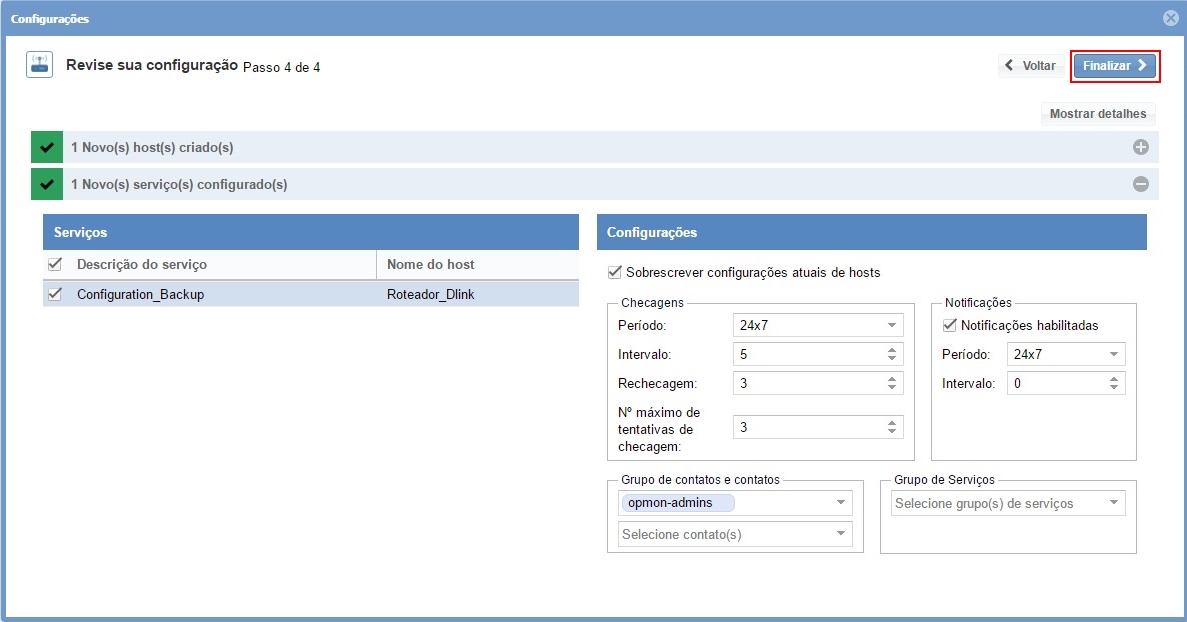Click Mostrar detalhes button
Image resolution: width=1187 pixels, height=622 pixels.
[1098, 114]
